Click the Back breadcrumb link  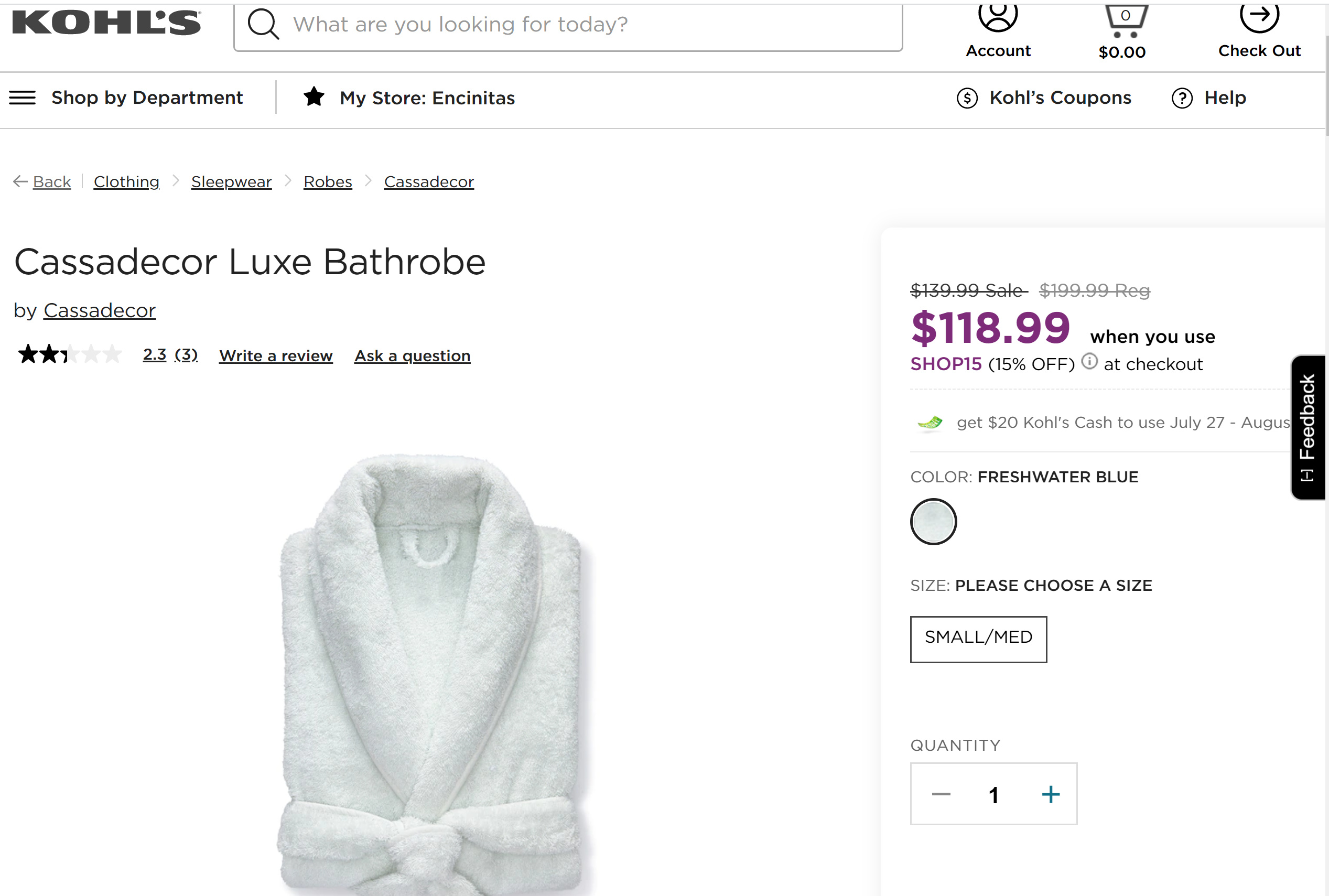[x=51, y=182]
